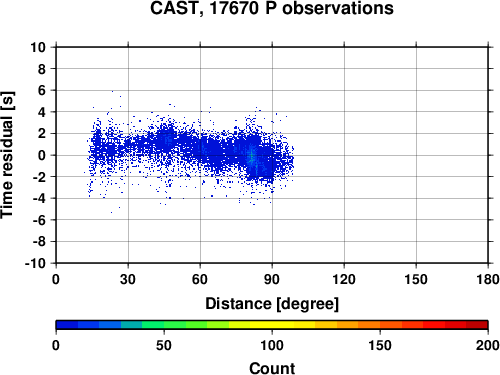
Task: Click the Time residual [s] axis label
Action: pyautogui.click(x=7, y=155)
